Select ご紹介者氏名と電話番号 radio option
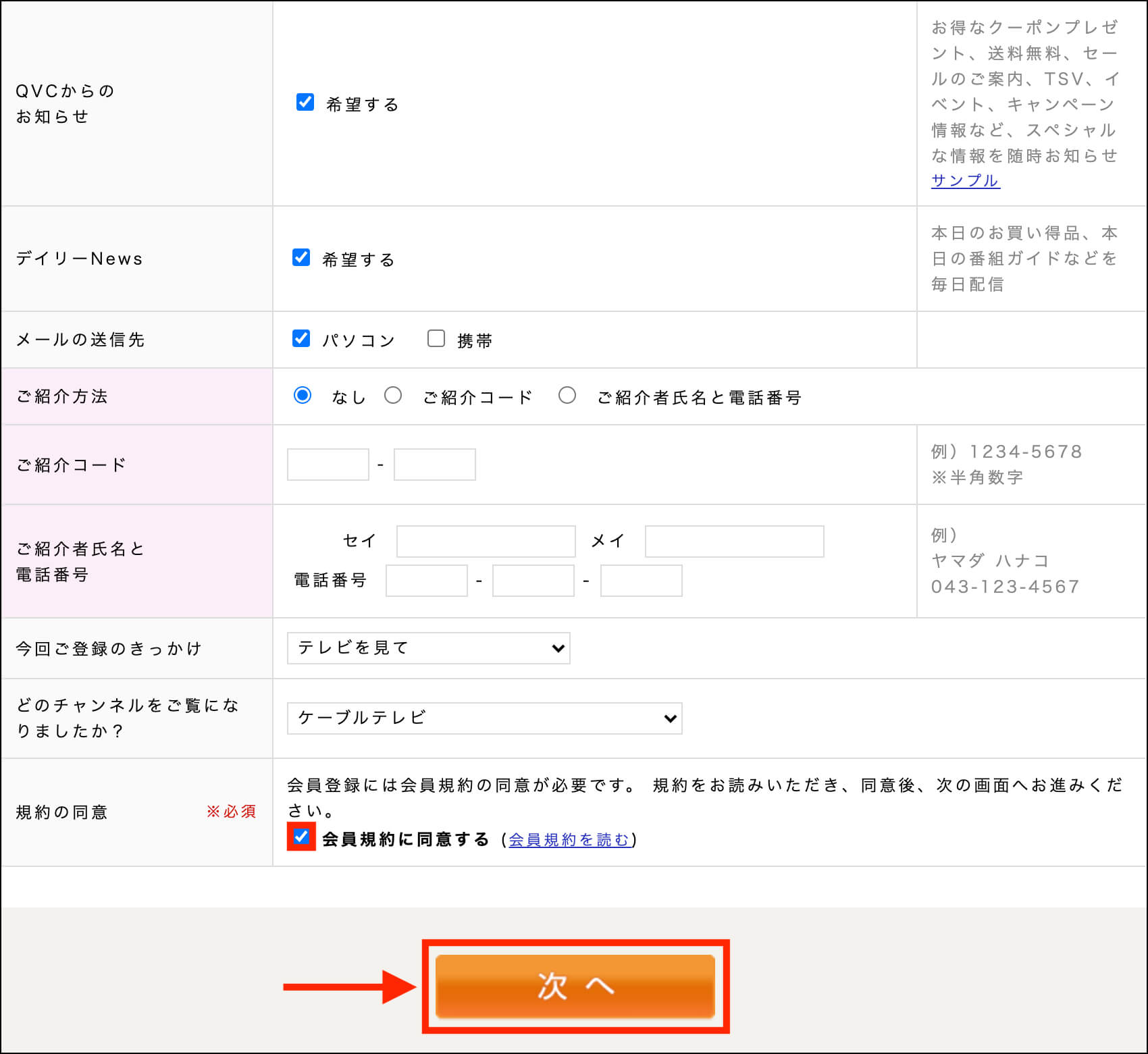The height and width of the screenshot is (1054, 1148). [x=567, y=395]
